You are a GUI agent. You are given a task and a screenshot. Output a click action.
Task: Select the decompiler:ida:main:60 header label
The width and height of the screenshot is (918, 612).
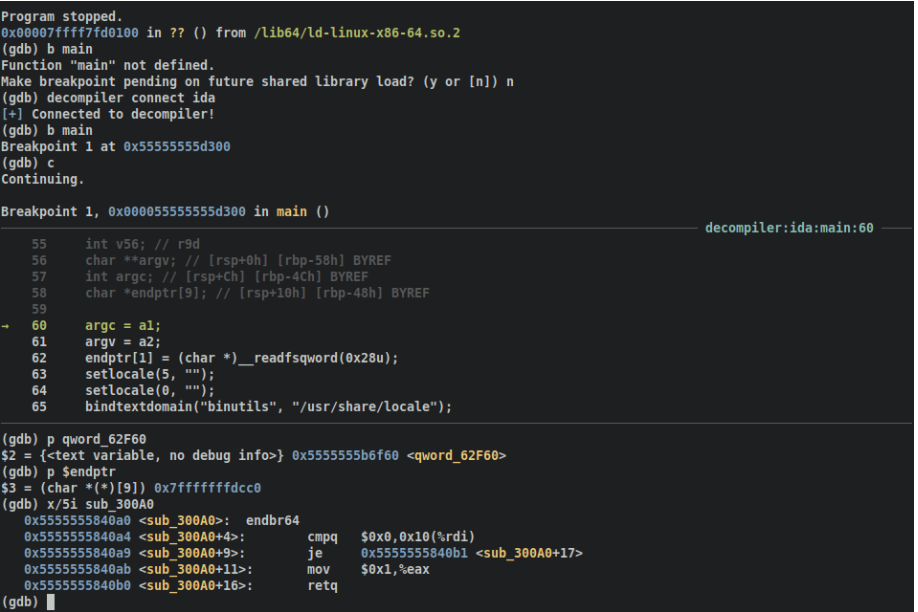tap(789, 228)
